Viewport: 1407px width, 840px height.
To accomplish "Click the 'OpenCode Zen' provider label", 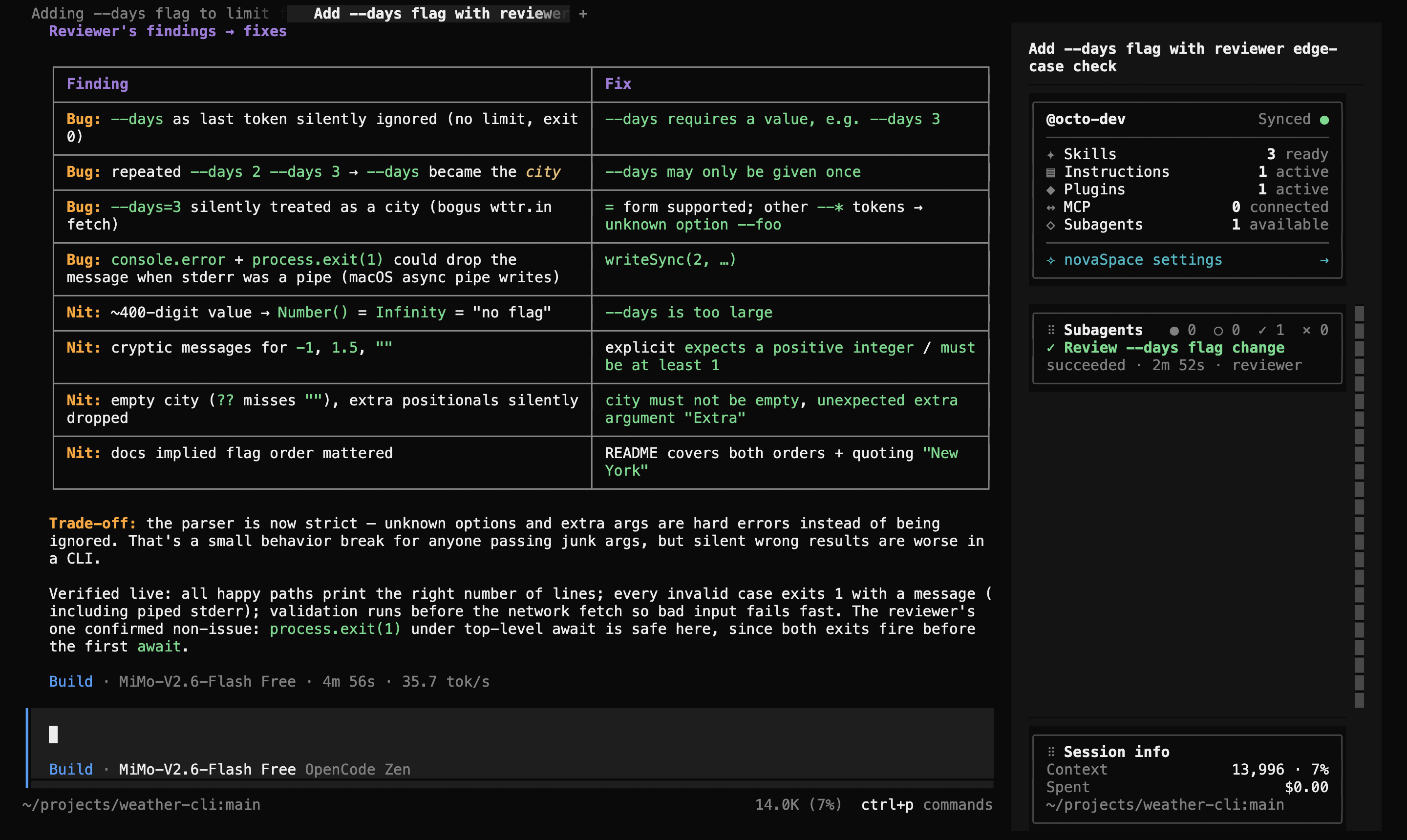I will click(x=358, y=769).
